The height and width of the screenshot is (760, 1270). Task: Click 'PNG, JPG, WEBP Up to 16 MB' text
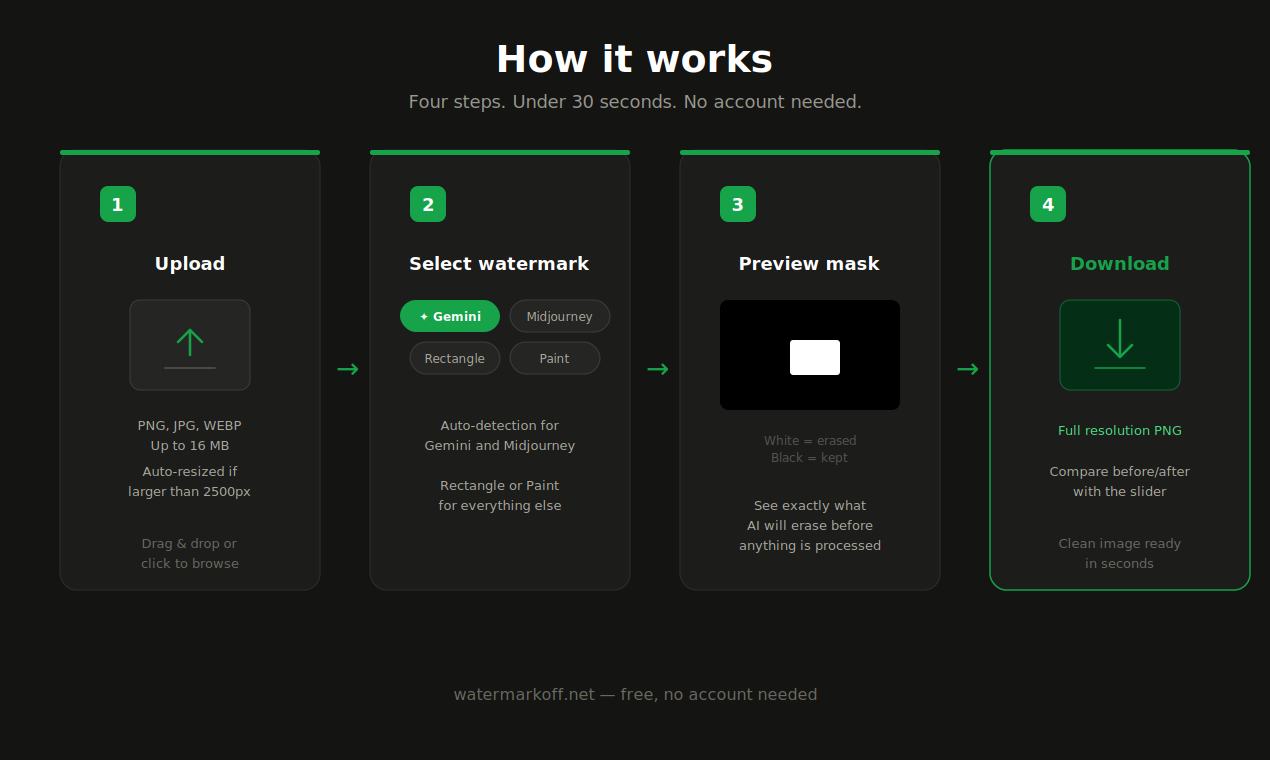click(x=190, y=436)
